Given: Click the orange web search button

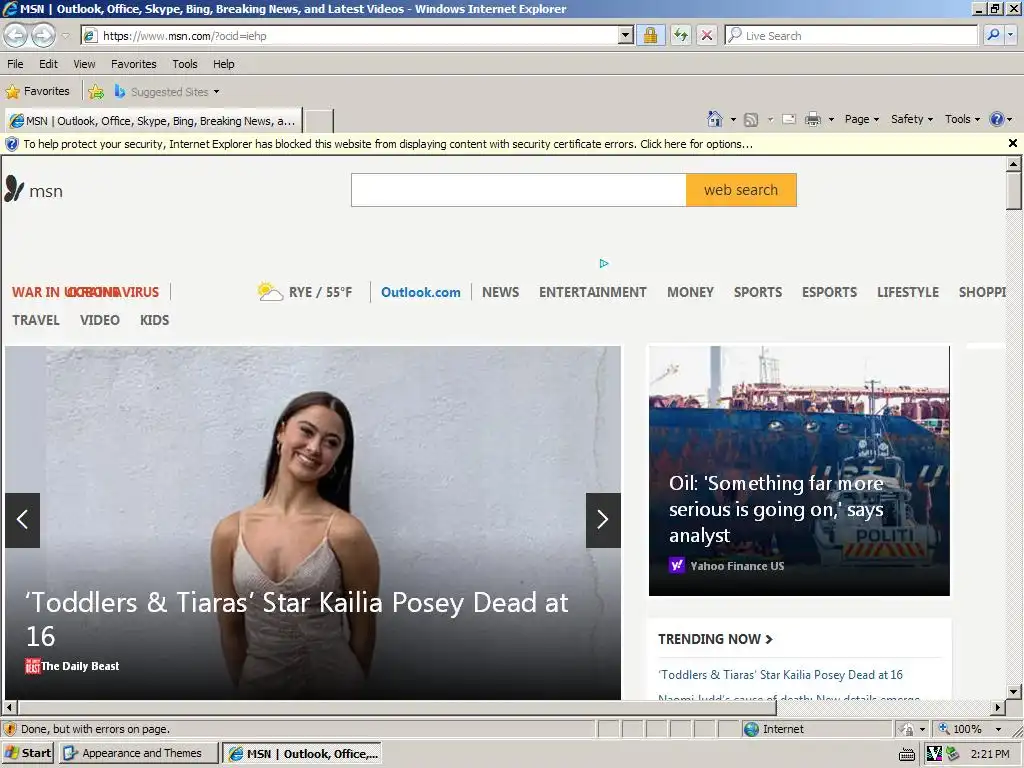Looking at the screenshot, I should click(741, 190).
